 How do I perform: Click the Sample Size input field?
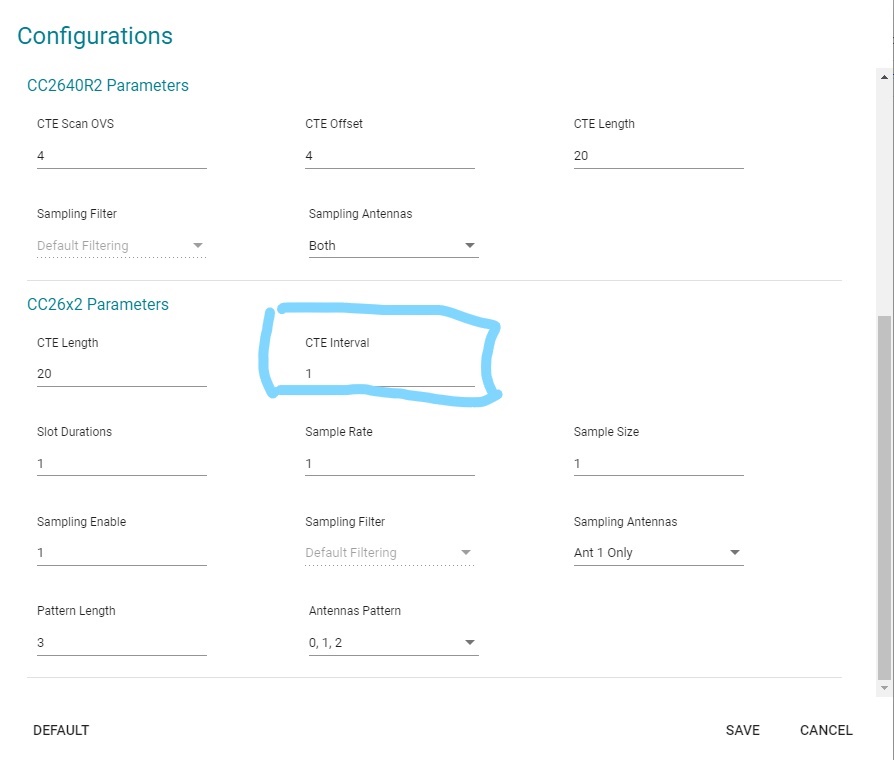pos(658,464)
